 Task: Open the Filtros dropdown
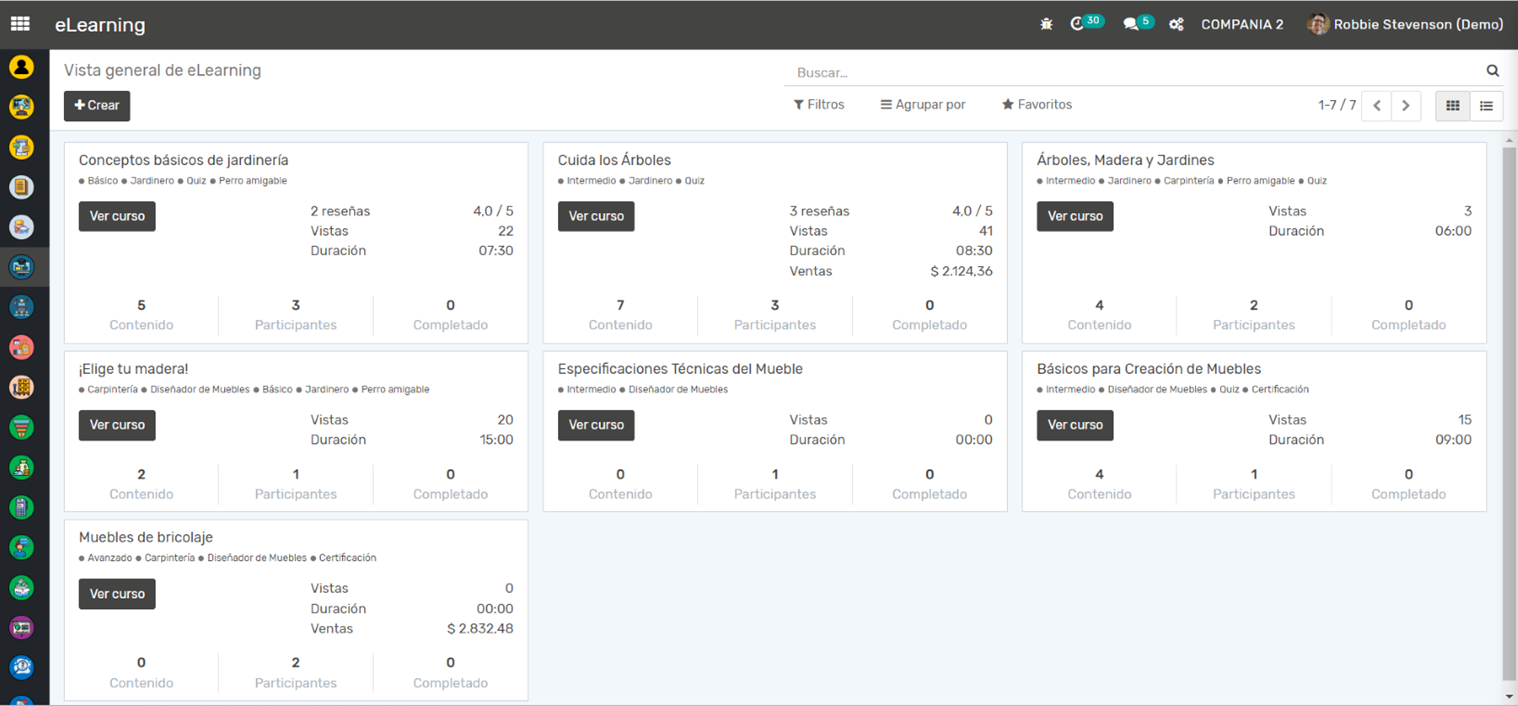tap(819, 105)
